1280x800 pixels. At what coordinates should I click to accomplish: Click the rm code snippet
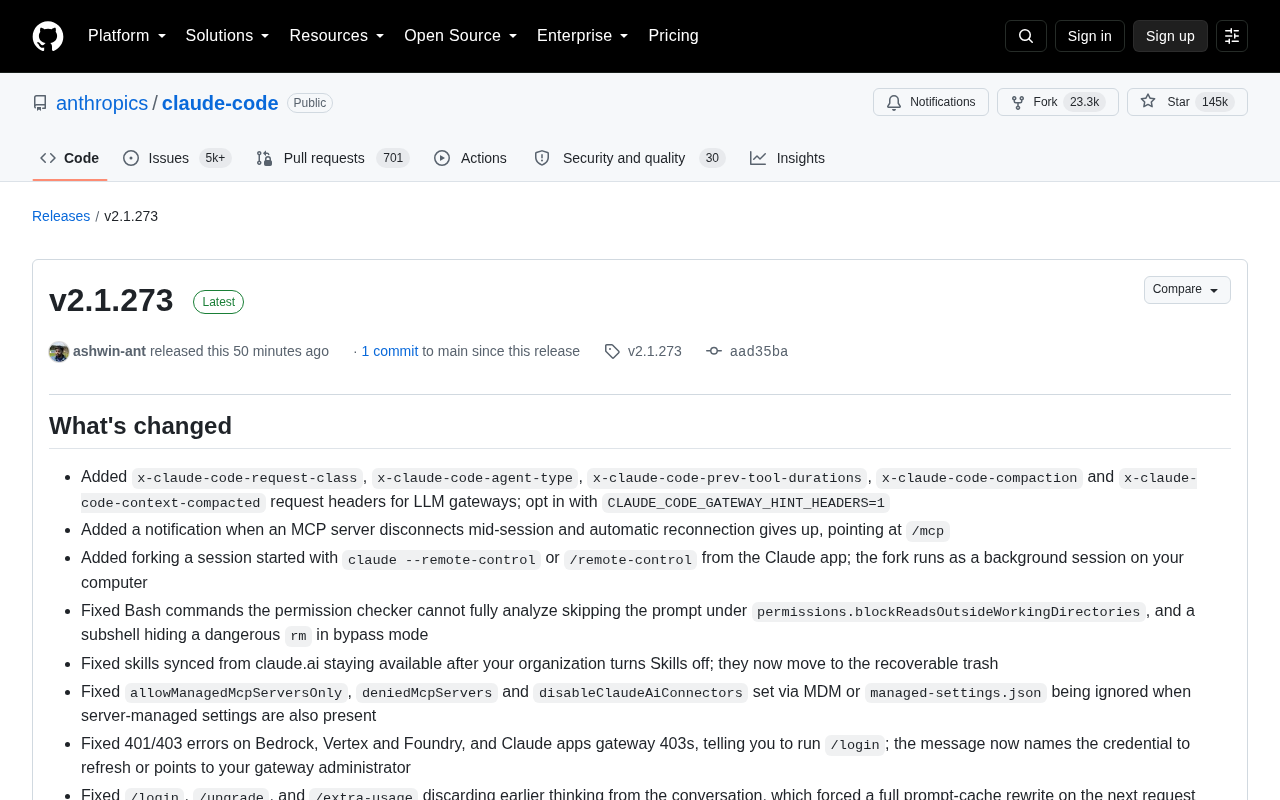pos(298,636)
